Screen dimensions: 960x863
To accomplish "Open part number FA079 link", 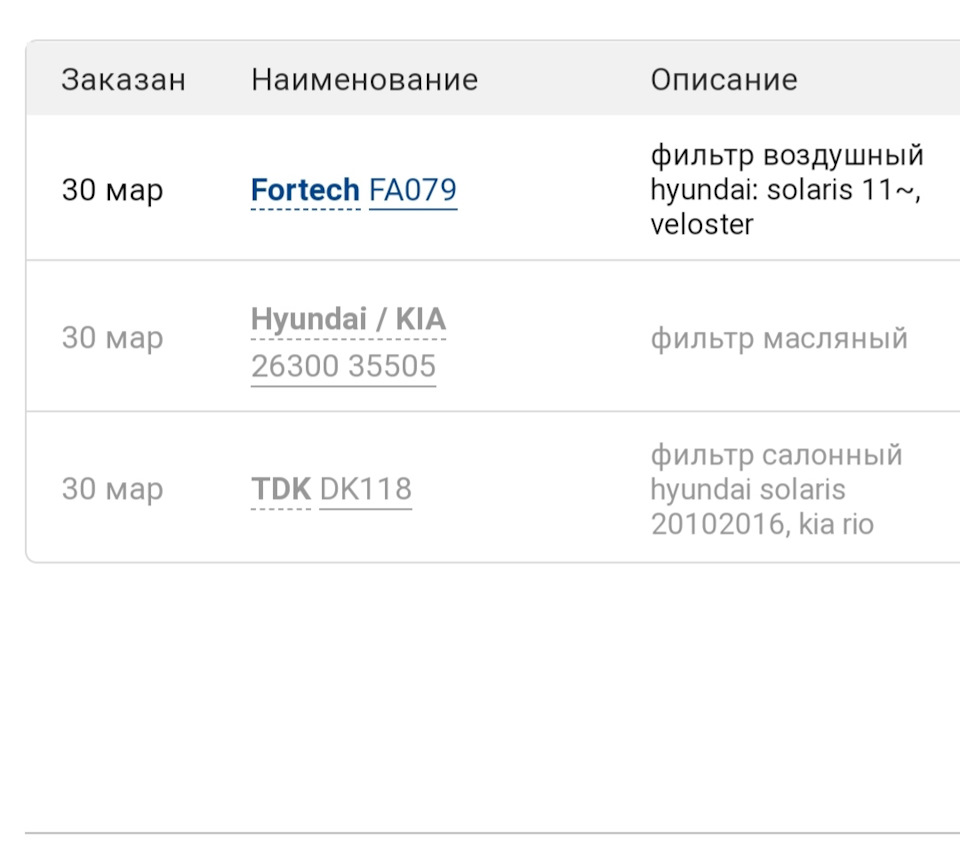I will coord(413,189).
